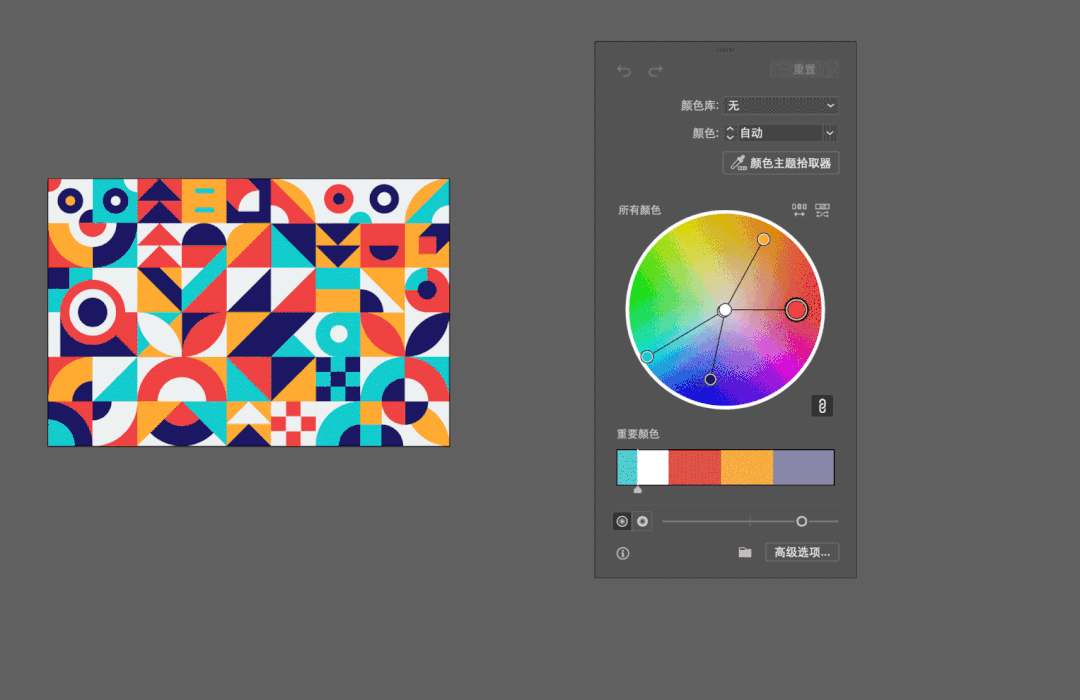Click the color order swap icon

pyautogui.click(x=799, y=211)
